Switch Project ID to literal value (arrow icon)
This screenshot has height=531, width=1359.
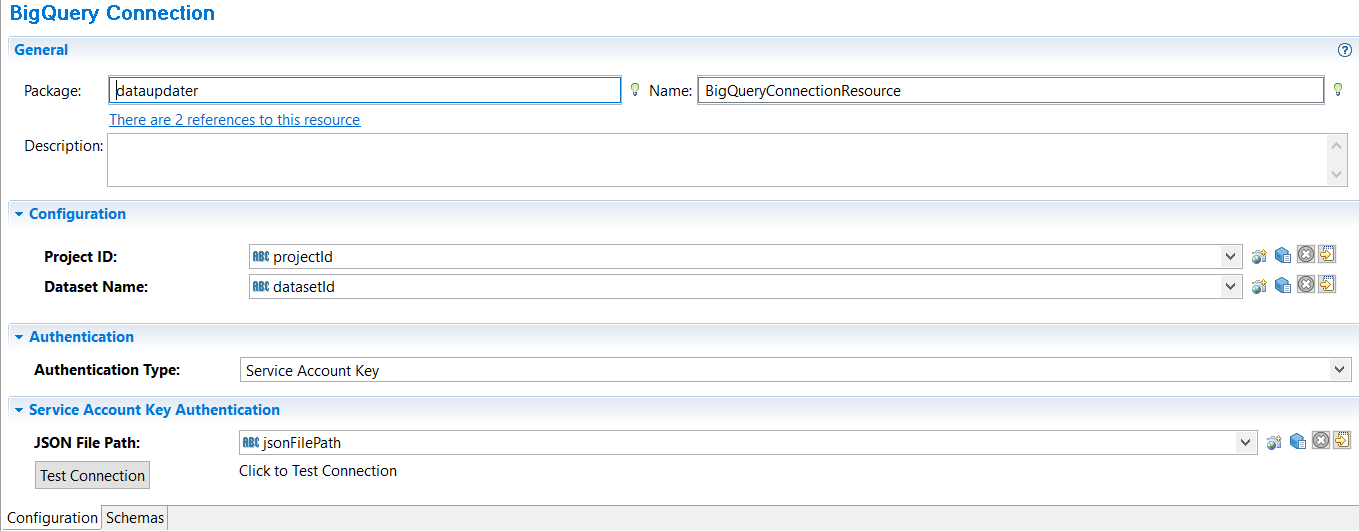[1327, 254]
